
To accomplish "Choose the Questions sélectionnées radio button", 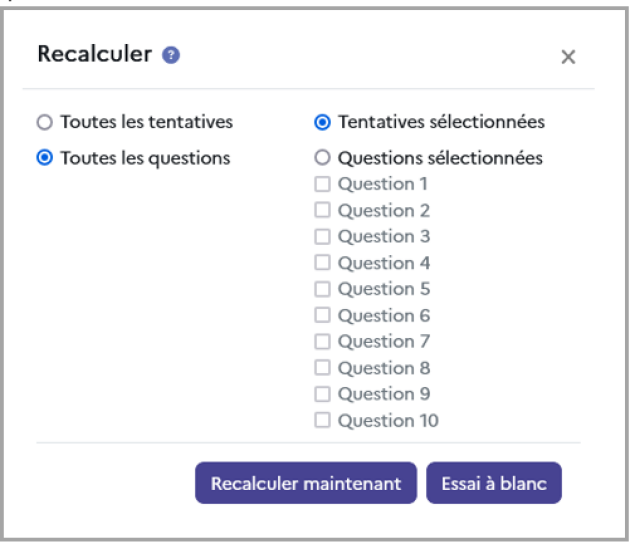I will [322, 158].
